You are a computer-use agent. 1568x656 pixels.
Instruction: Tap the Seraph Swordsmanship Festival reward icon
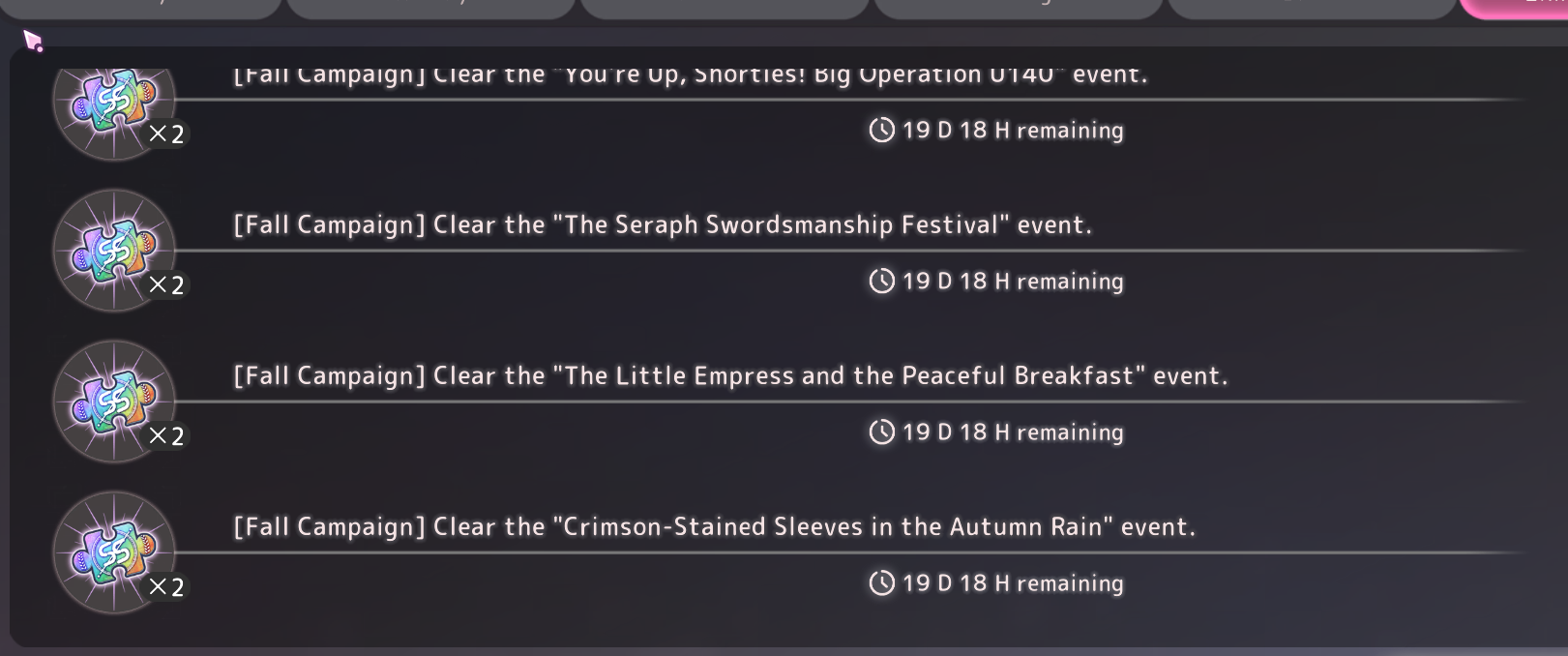click(114, 251)
